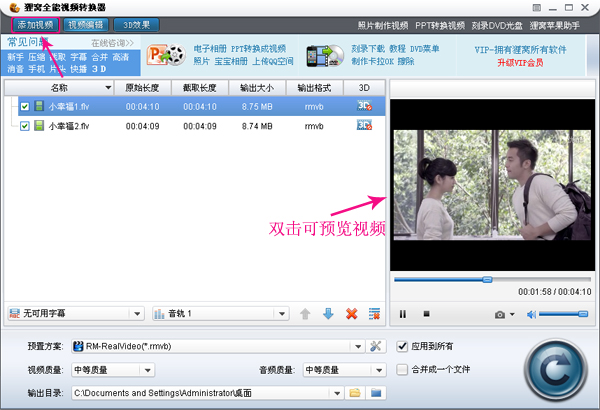This screenshot has width=600, height=410.
Task: Select the 8.75 MB output size cell
Action: [257, 106]
